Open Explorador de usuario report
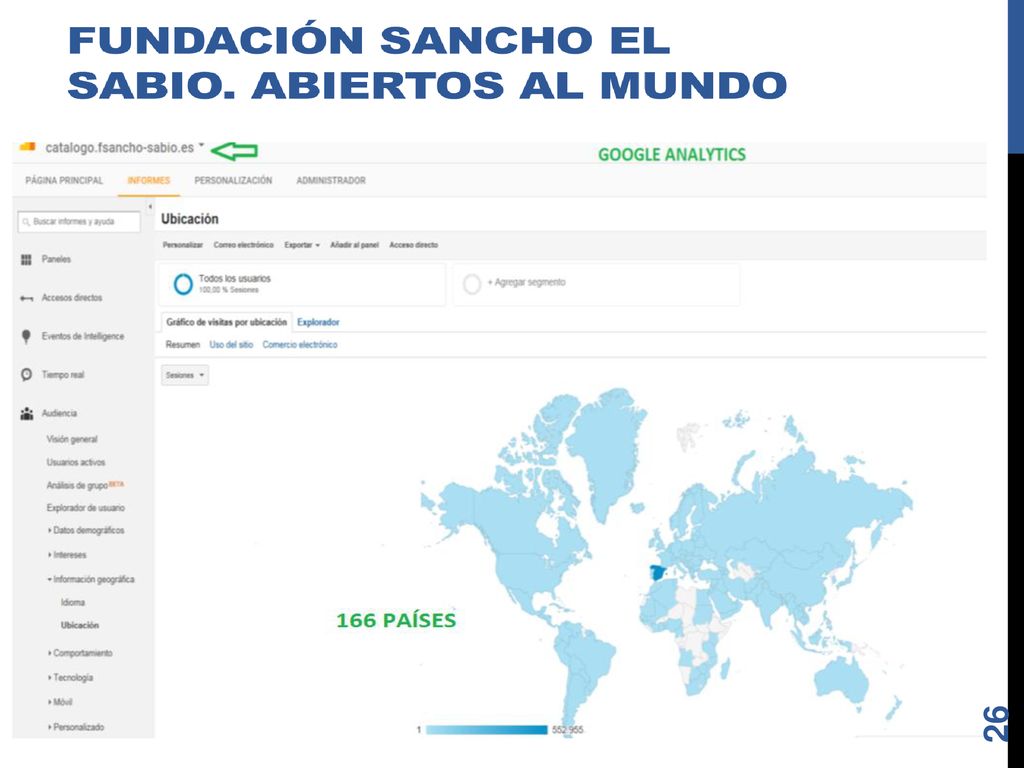The width and height of the screenshot is (1024, 768). pyautogui.click(x=86, y=508)
